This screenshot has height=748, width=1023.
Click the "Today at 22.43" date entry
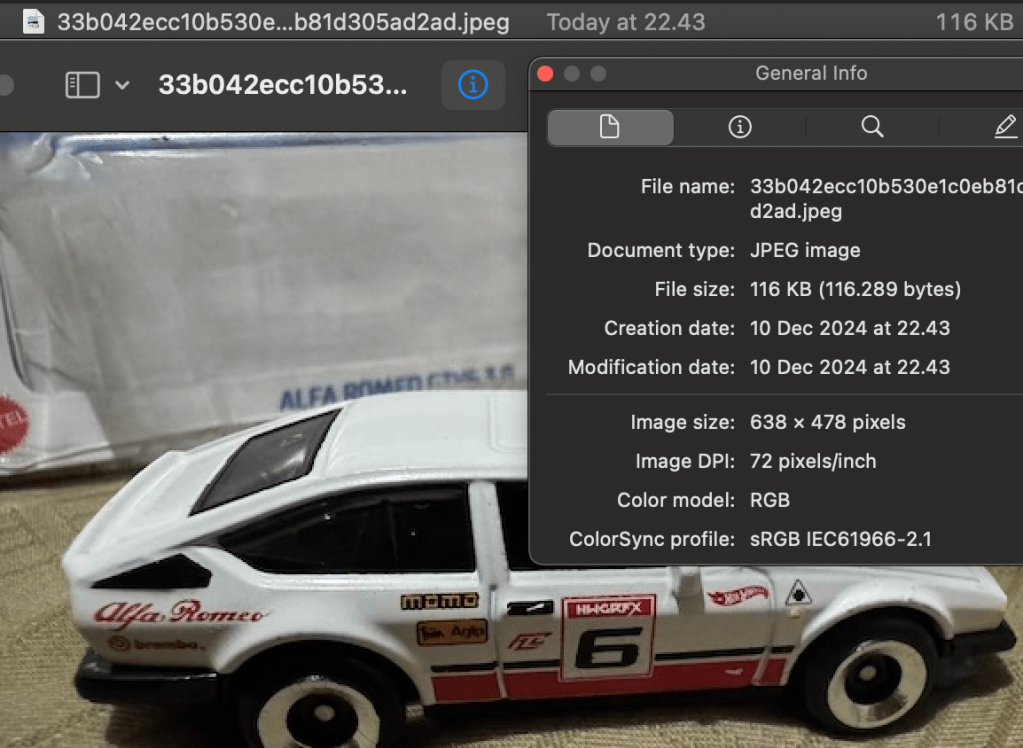[626, 21]
